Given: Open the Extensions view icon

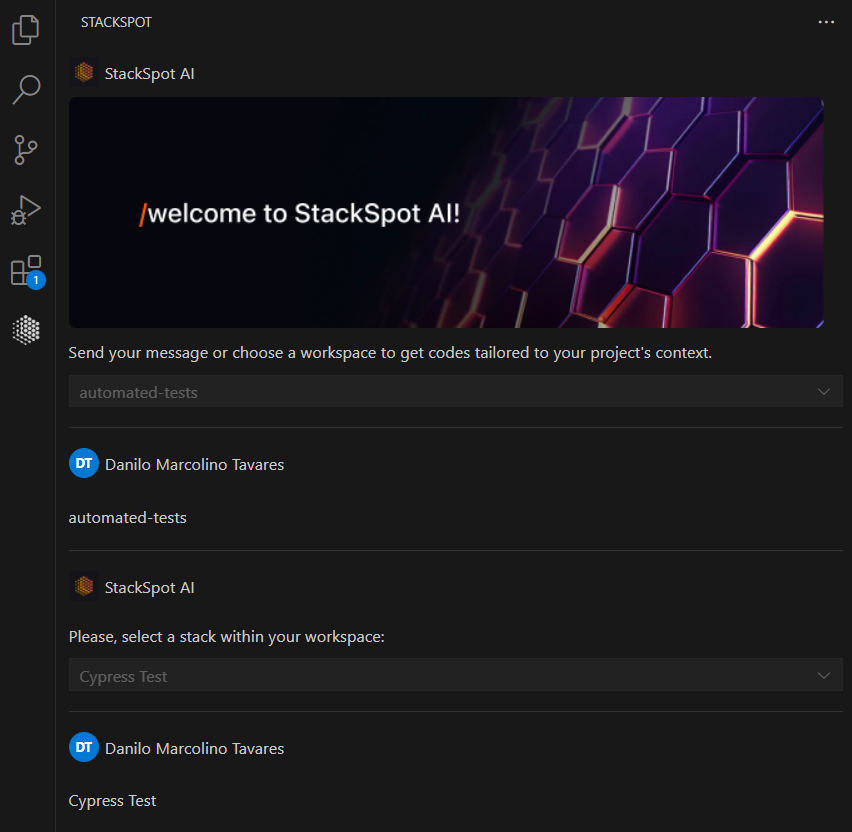Looking at the screenshot, I should coord(27,271).
